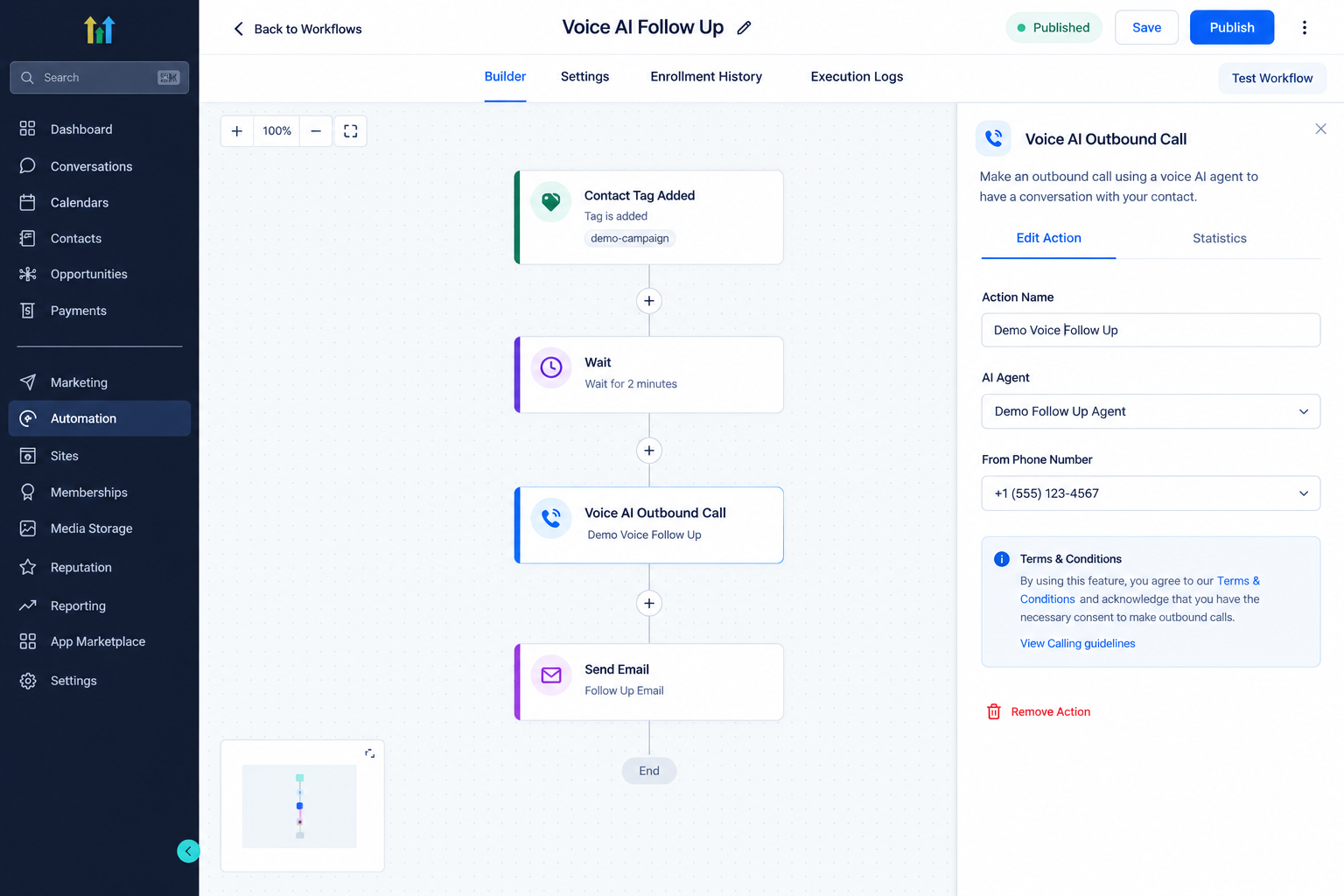Open the View Calling guidelines link
The height and width of the screenshot is (896, 1344).
pyautogui.click(x=1077, y=643)
